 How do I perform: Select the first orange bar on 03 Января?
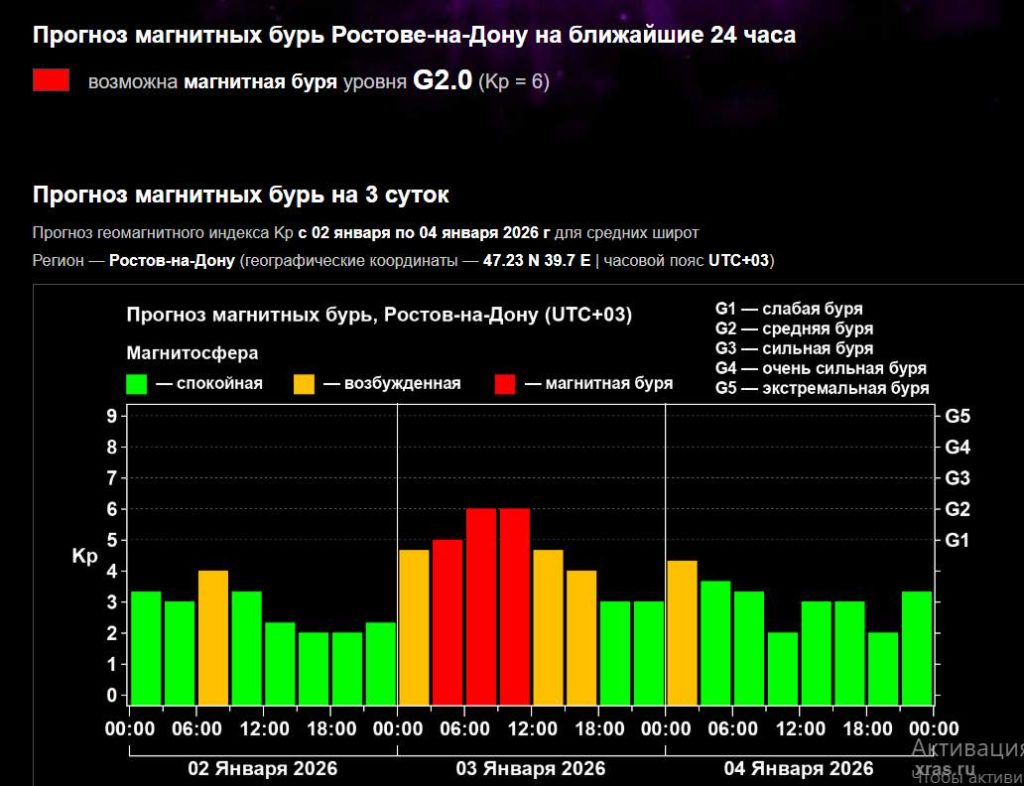[414, 628]
